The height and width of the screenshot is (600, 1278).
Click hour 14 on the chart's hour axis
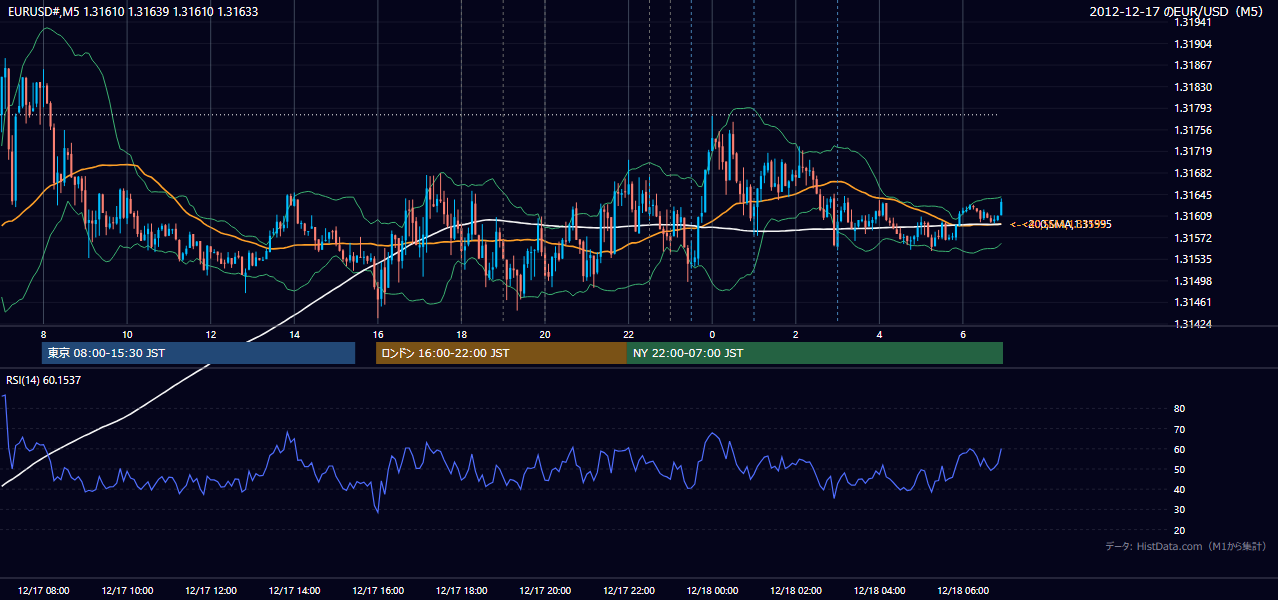point(295,334)
